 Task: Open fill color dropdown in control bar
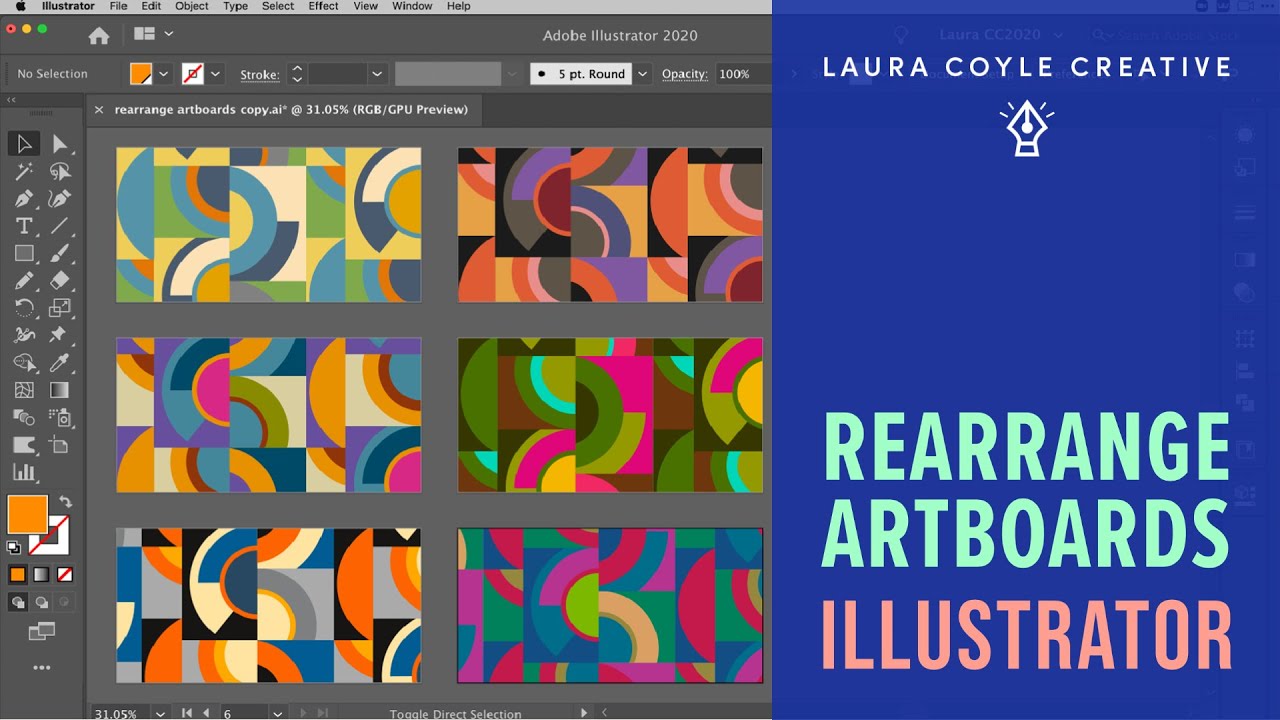click(x=163, y=74)
